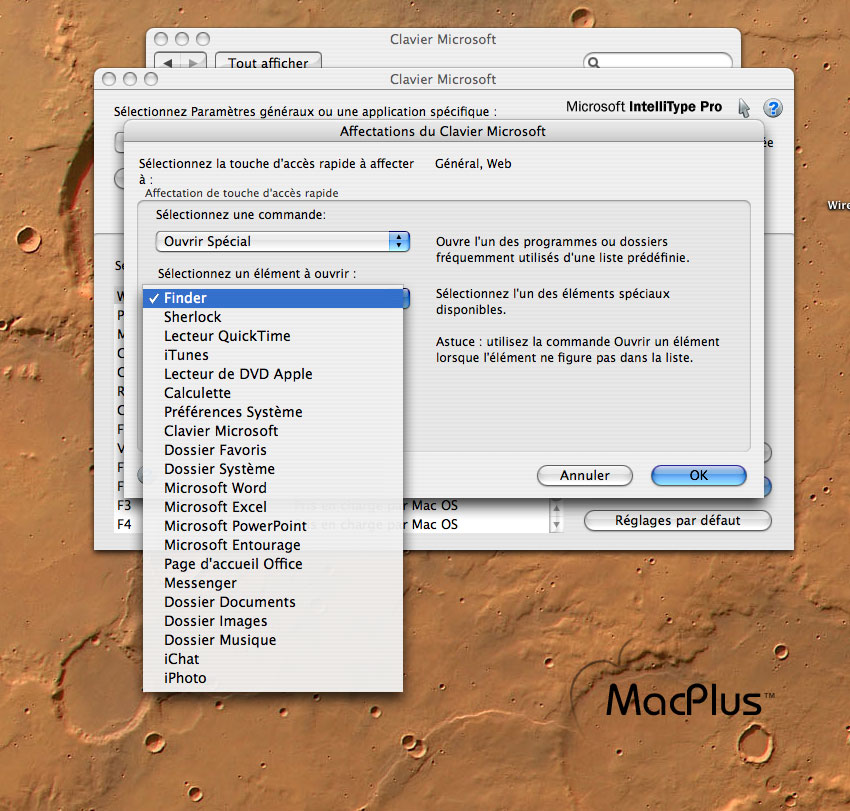850x811 pixels.
Task: Select Microsoft Word from the list
Action: [x=273, y=488]
